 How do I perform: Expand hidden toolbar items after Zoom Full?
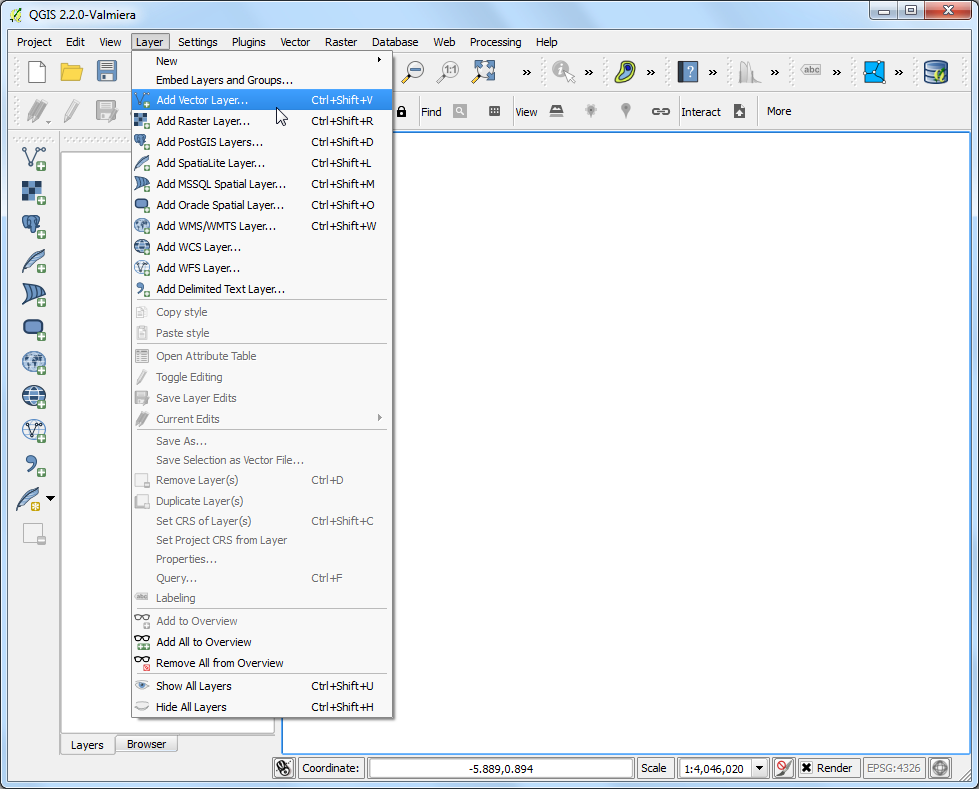pyautogui.click(x=526, y=72)
